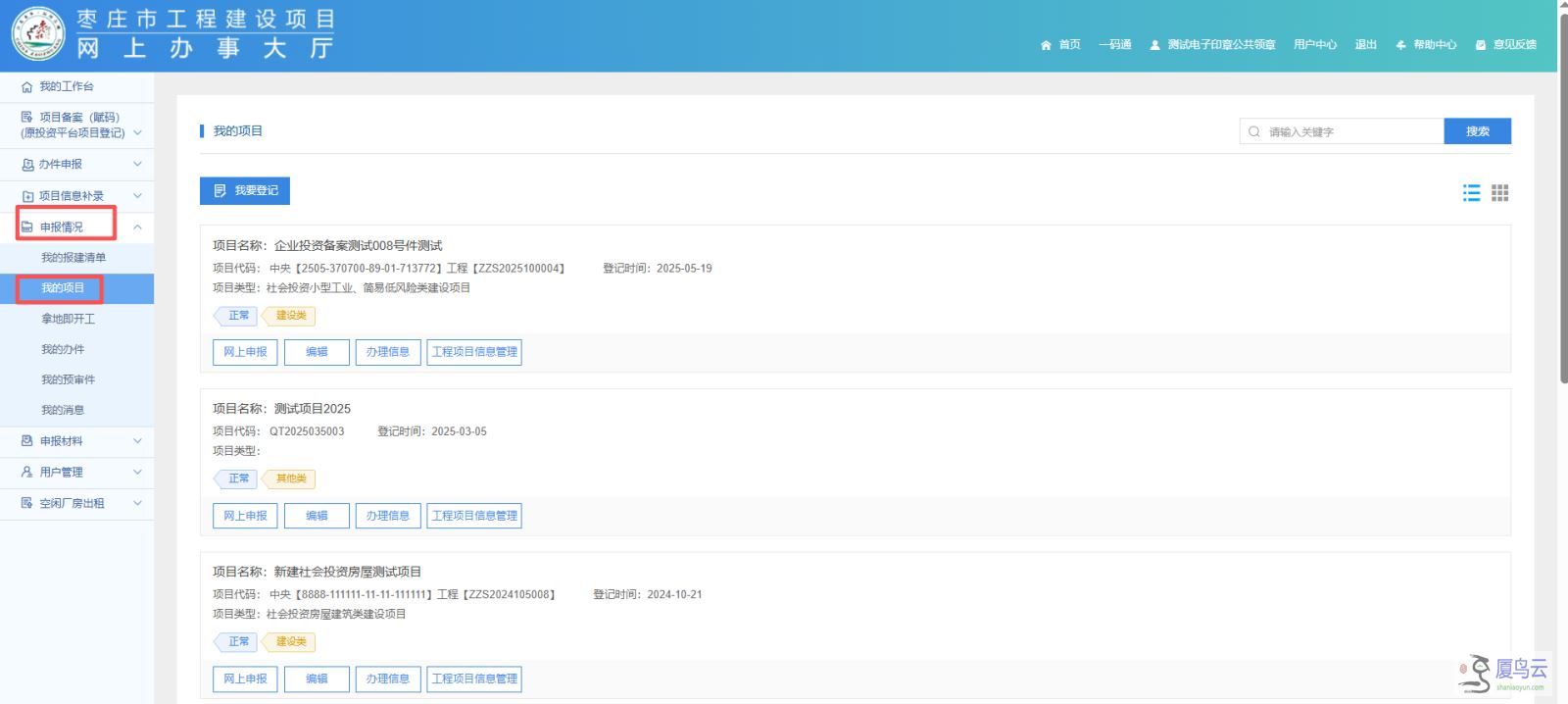
Task: Click the user icon beside 测试电子印章公共领章
Action: [x=1154, y=45]
